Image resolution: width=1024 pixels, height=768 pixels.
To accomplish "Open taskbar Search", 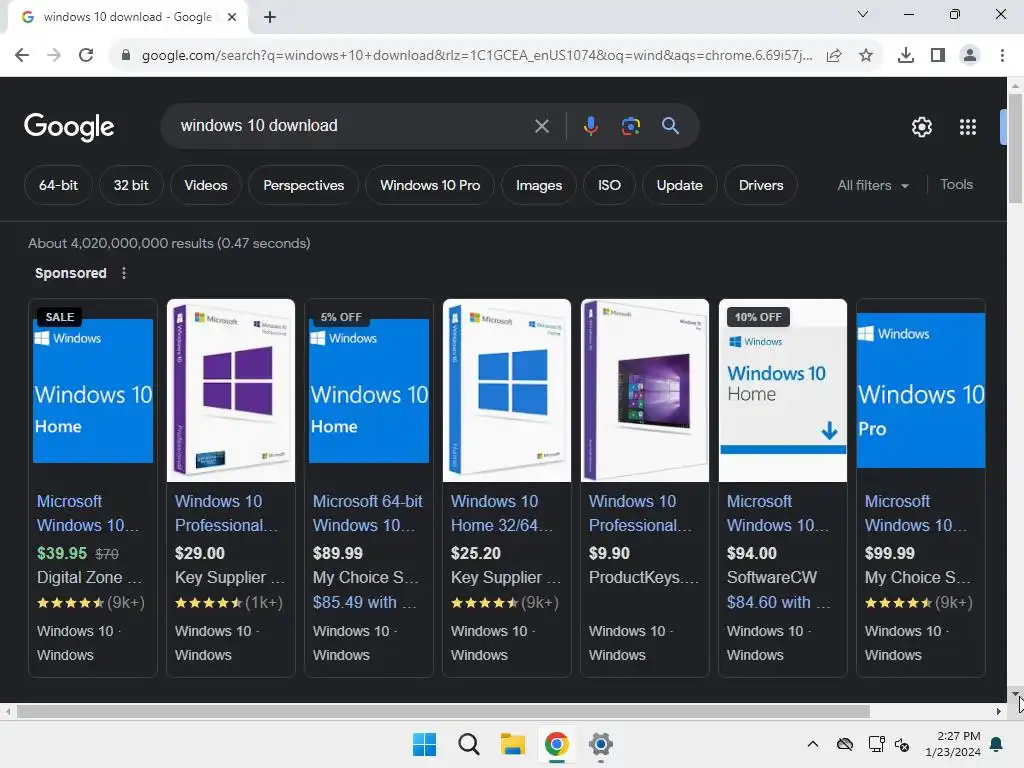I will (468, 744).
